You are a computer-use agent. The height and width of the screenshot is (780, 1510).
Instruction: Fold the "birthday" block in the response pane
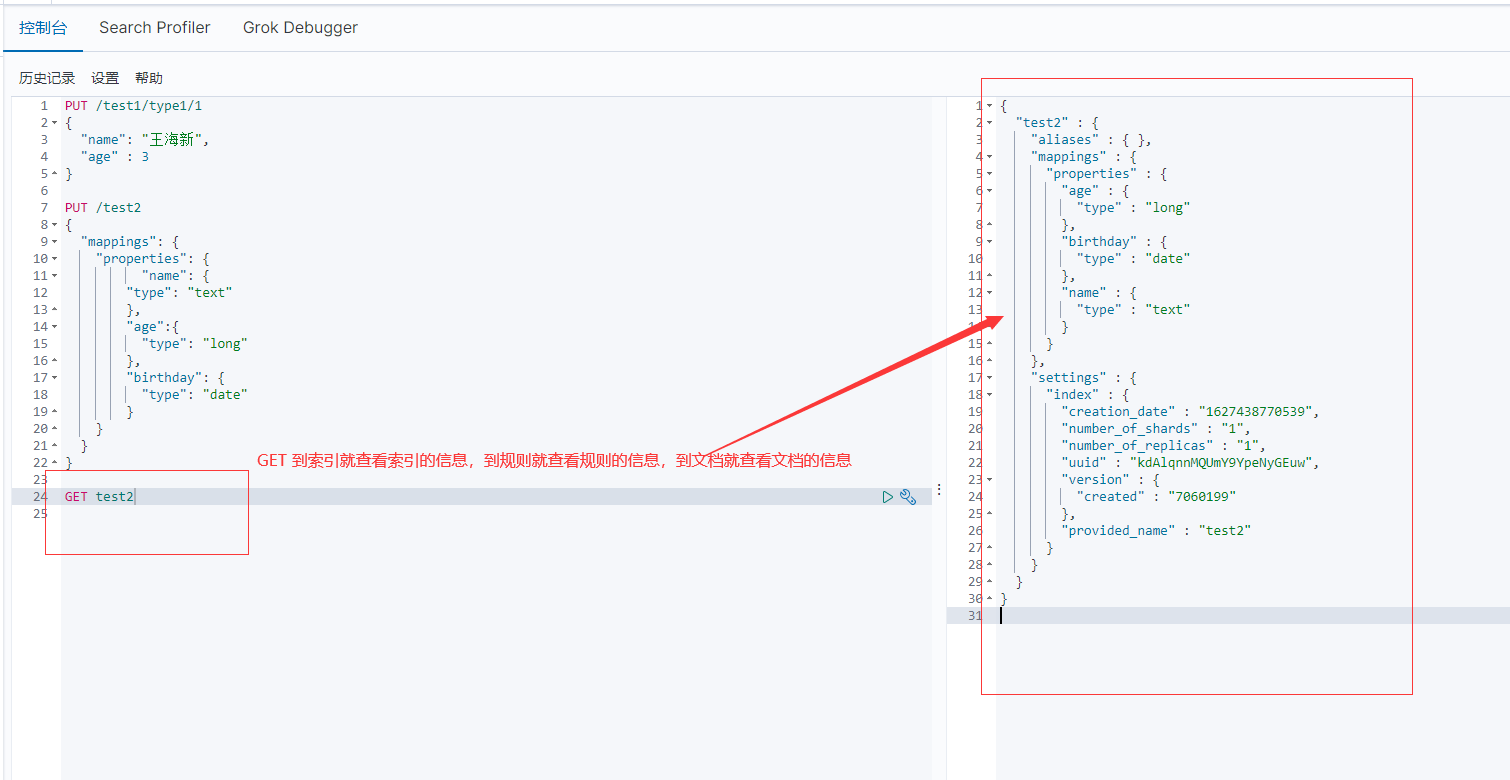pyautogui.click(x=990, y=242)
